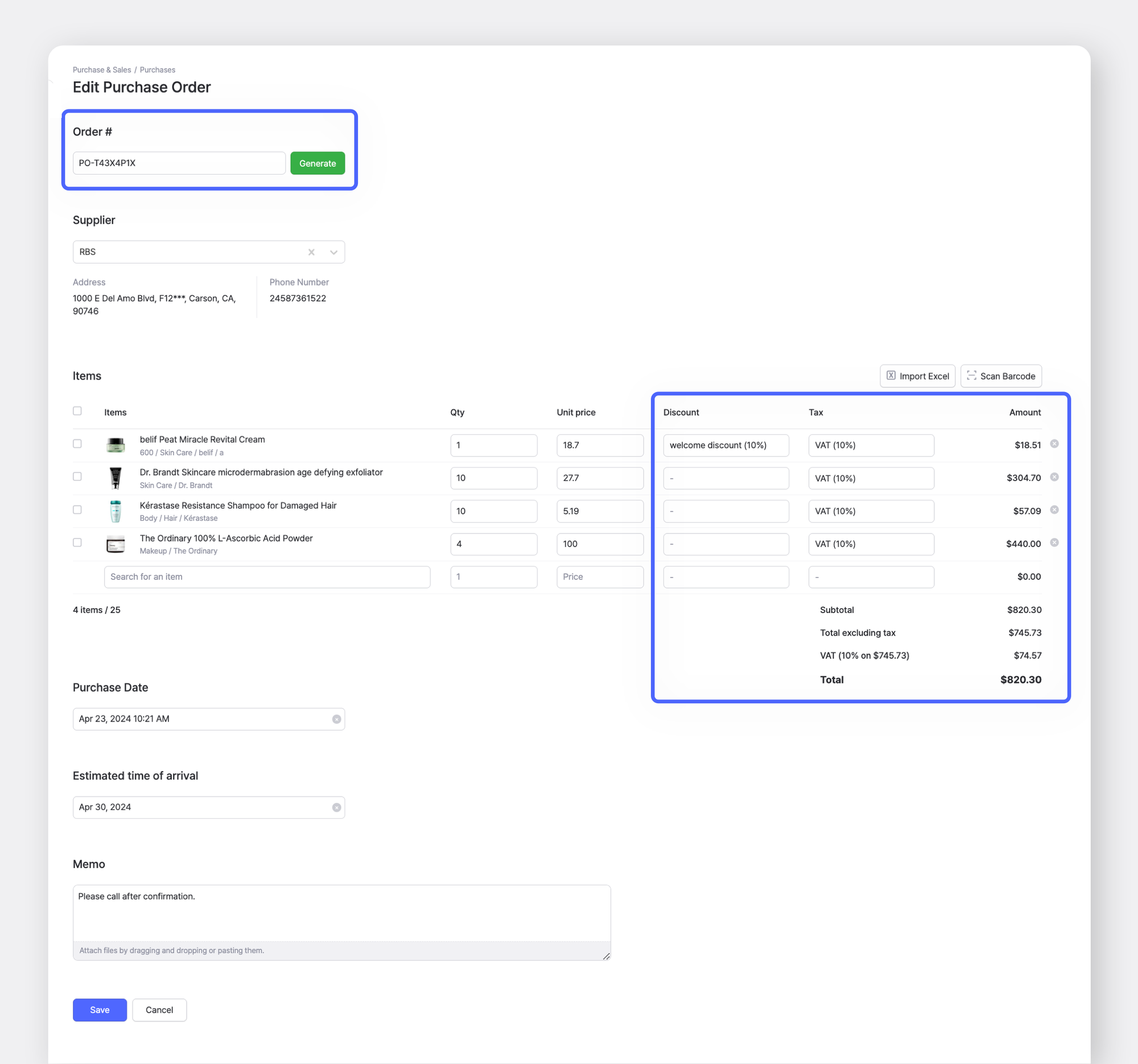This screenshot has width=1138, height=1064.
Task: Tick the belif Peat Miracle Revital Cream checkbox
Action: [x=77, y=444]
